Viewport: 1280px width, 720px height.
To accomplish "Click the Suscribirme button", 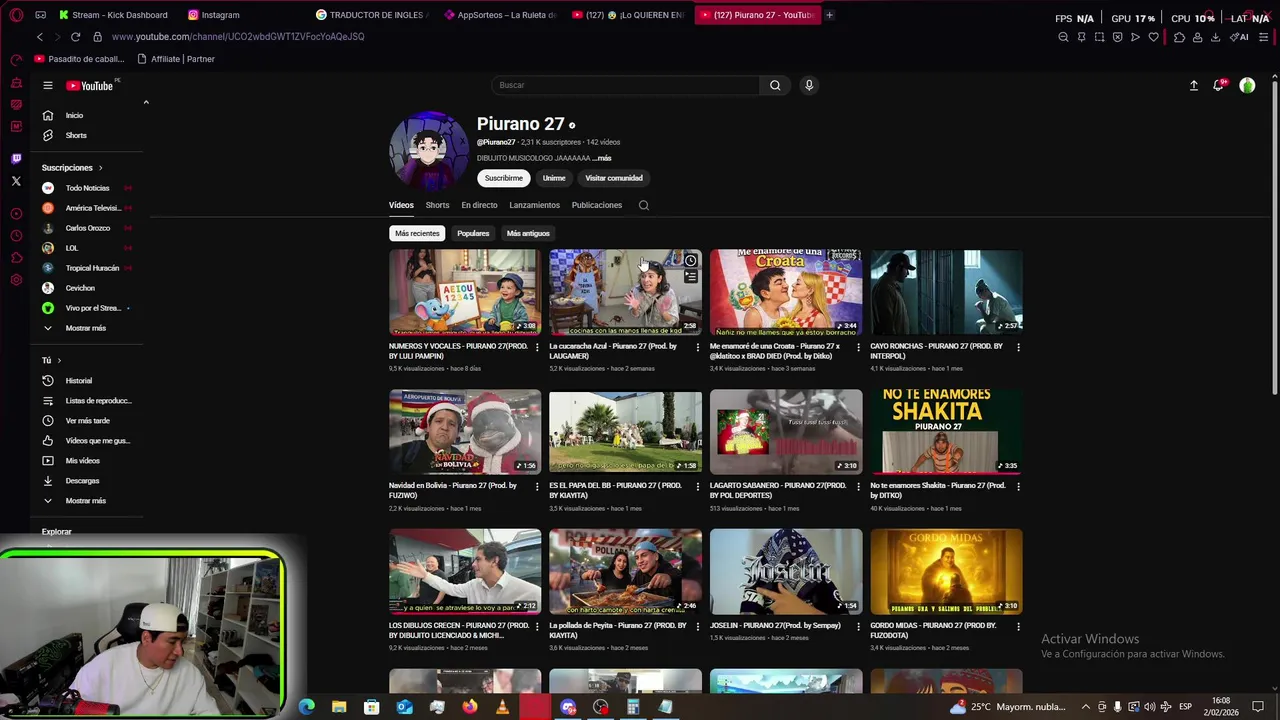I will pyautogui.click(x=504, y=178).
